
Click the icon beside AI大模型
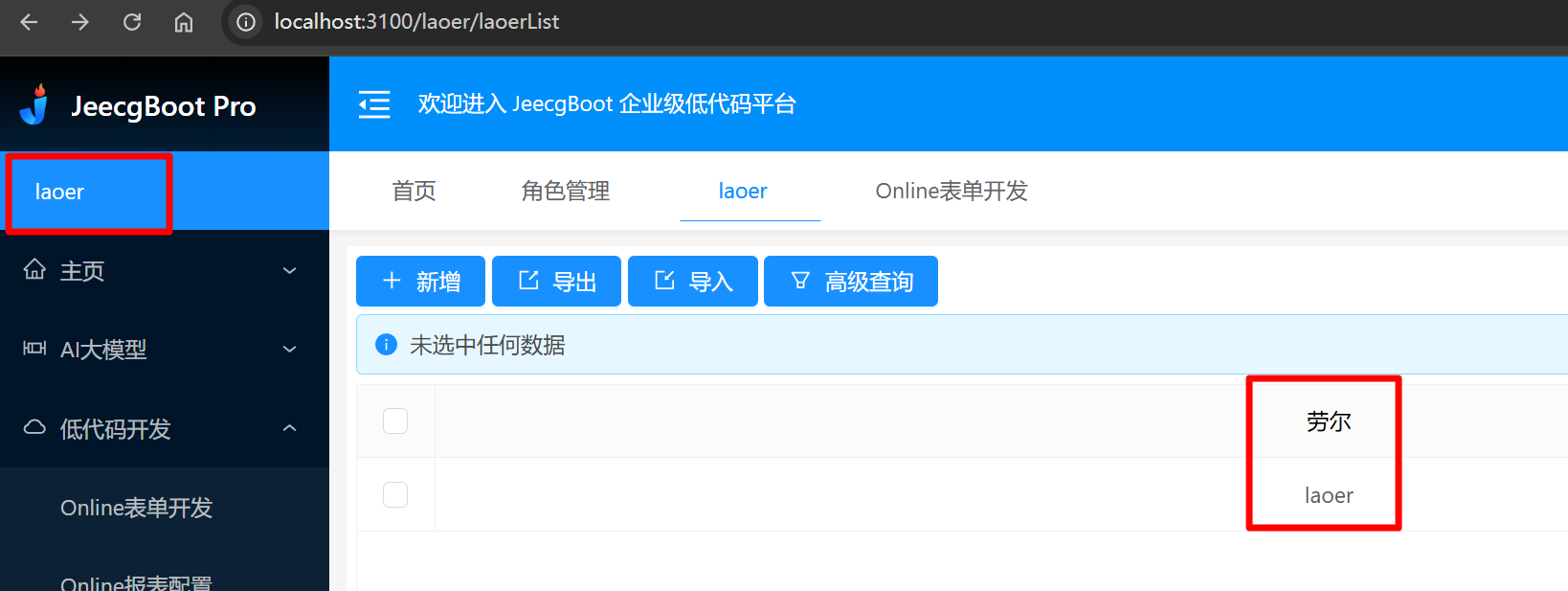(34, 349)
